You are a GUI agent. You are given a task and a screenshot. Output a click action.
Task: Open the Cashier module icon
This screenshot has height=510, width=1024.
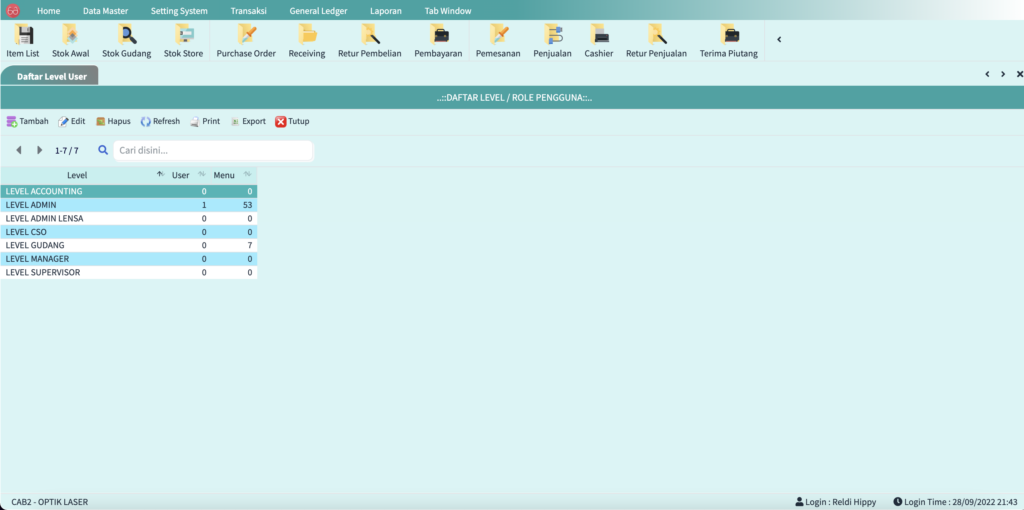599,41
